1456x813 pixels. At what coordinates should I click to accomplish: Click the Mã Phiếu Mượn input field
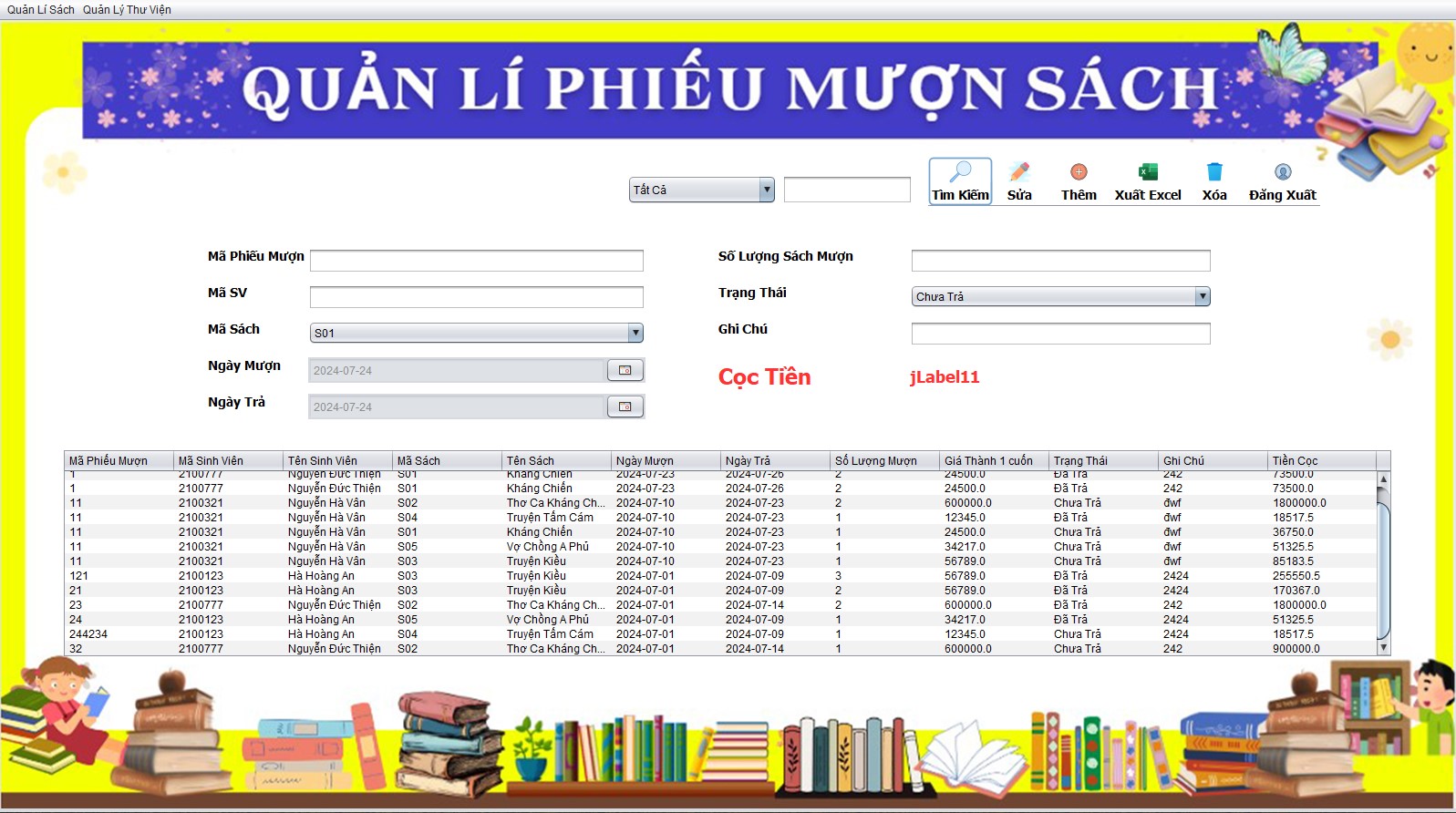click(477, 261)
